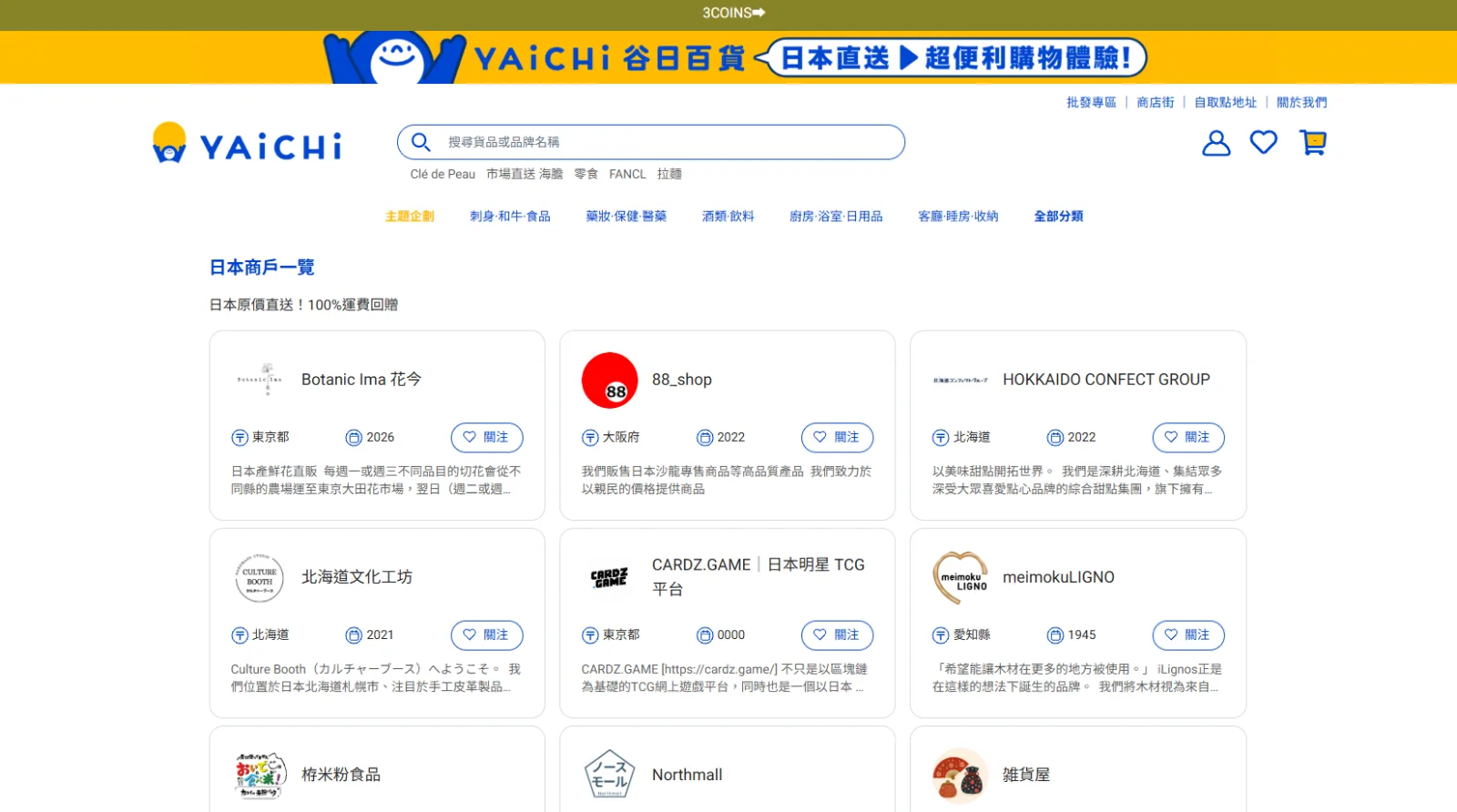Click the YAiCHi 谷日百貨 banner

[x=728, y=57]
